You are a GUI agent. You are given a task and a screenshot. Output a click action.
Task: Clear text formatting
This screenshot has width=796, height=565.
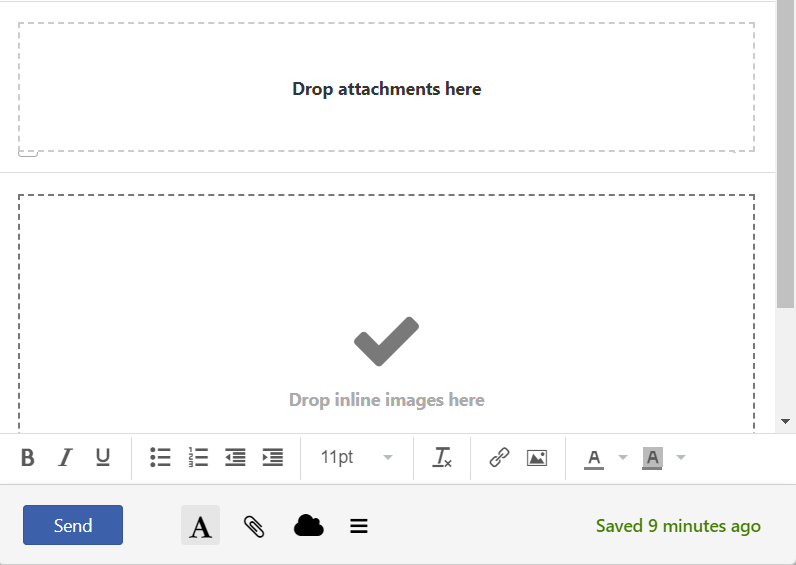[x=442, y=458]
